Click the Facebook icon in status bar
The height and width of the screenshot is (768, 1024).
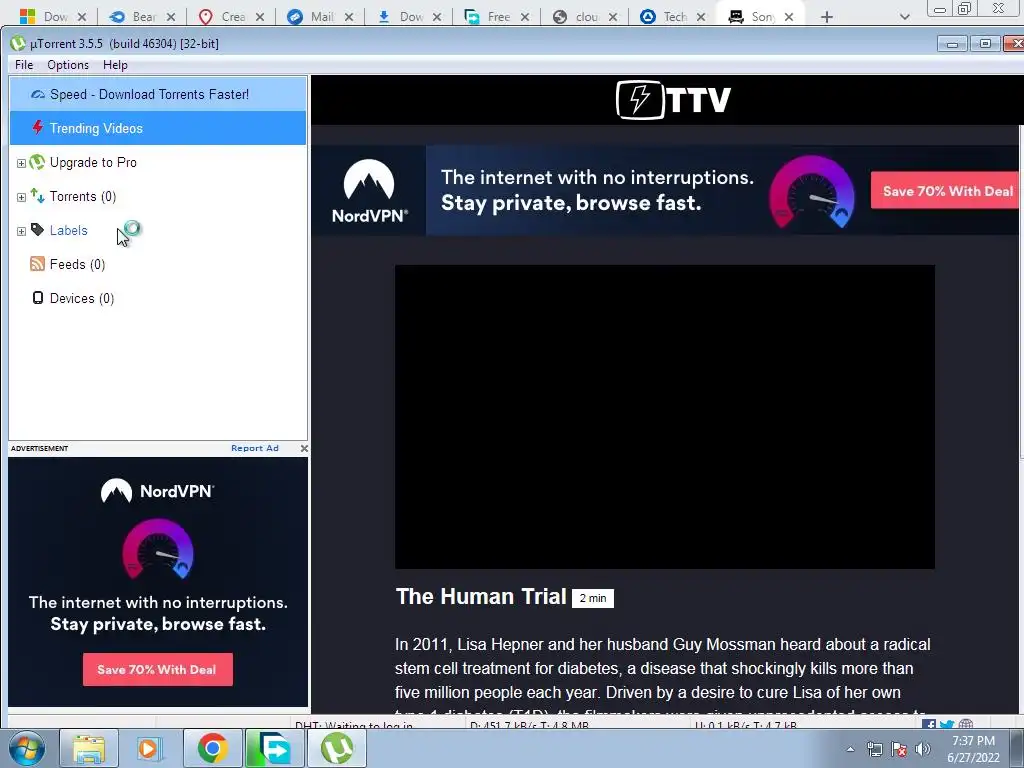tap(928, 724)
